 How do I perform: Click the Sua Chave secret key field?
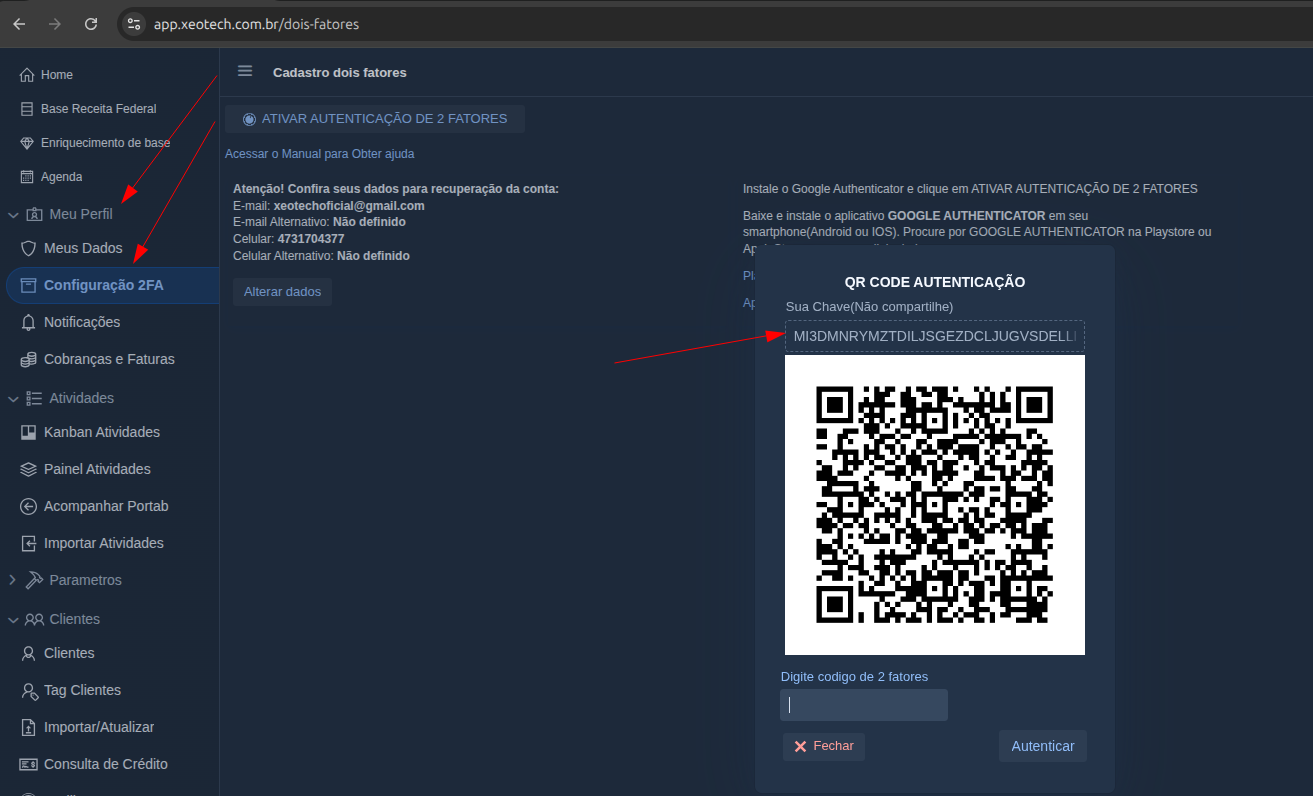pyautogui.click(x=935, y=336)
